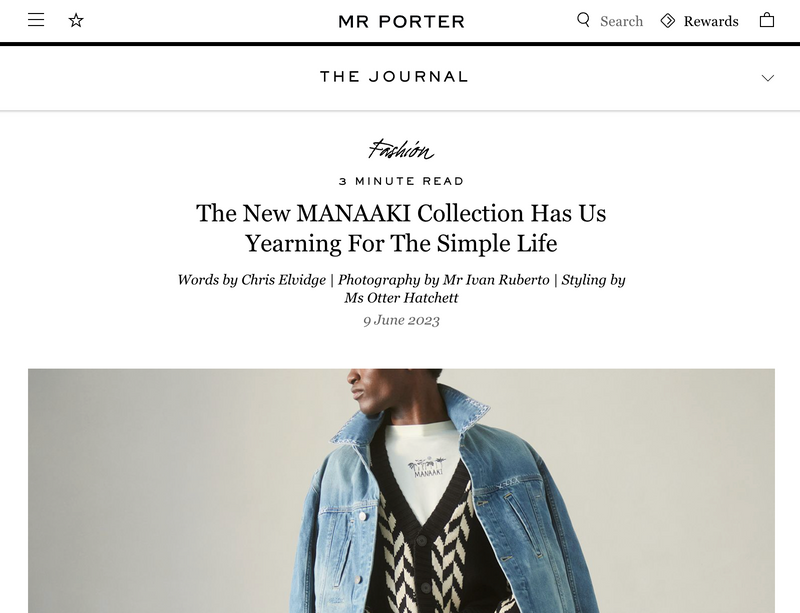800x613 pixels.
Task: Toggle the wishlist star icon
Action: tap(75, 18)
